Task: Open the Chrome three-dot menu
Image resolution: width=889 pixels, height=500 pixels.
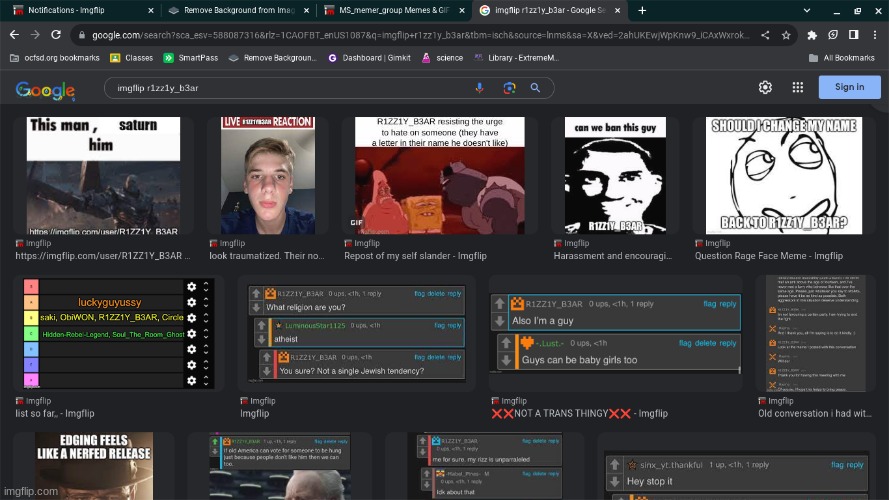Action: coord(875,35)
